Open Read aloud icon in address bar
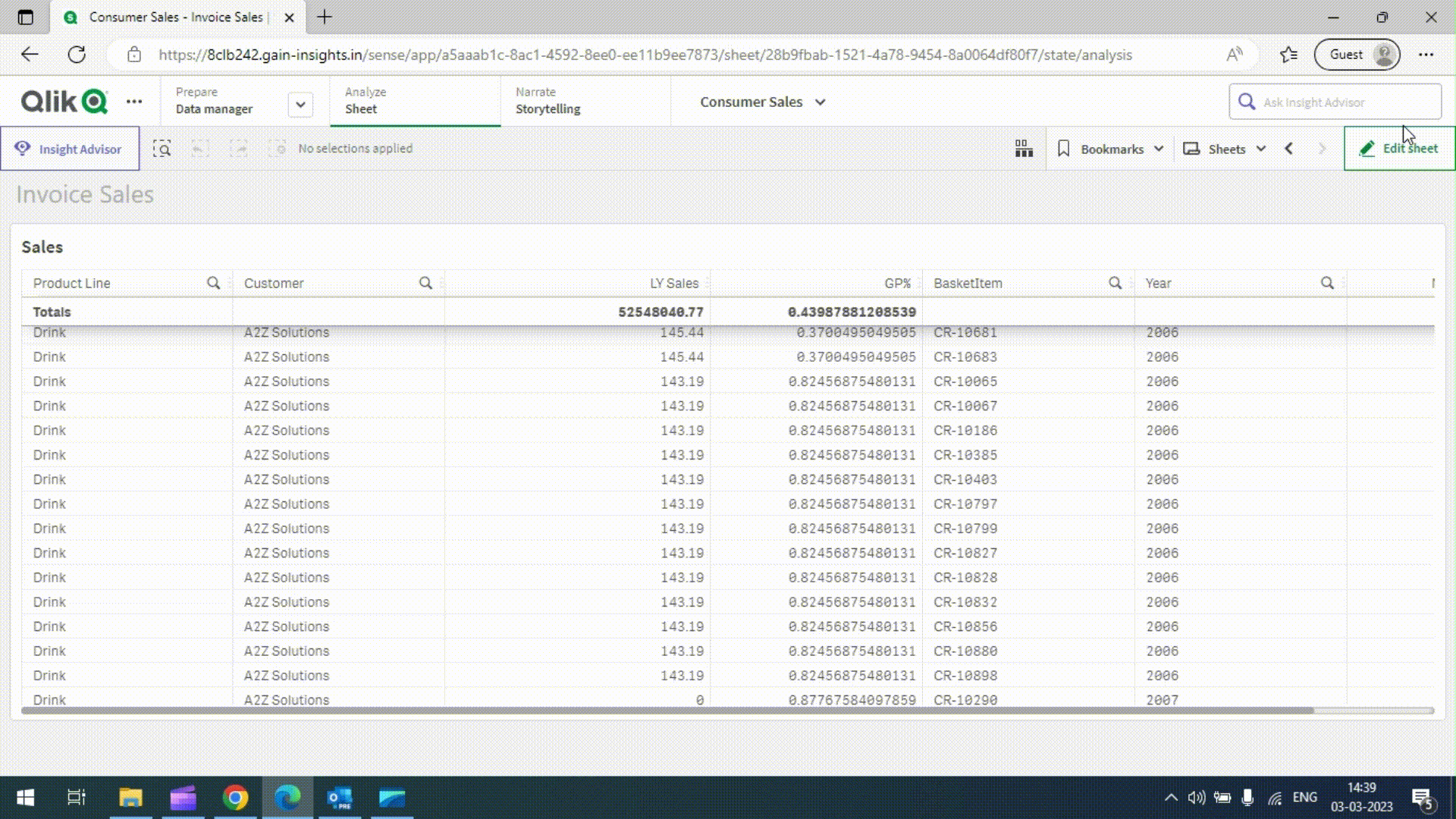1456x819 pixels. [x=1235, y=55]
